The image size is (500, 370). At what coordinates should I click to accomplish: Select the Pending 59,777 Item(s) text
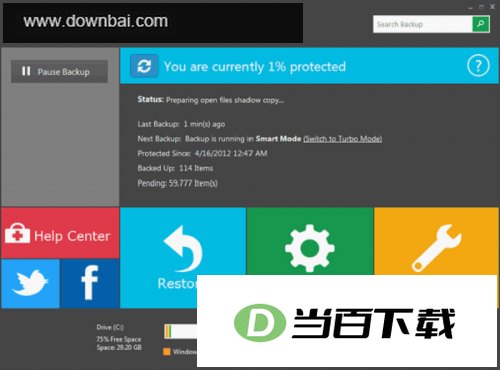point(177,183)
